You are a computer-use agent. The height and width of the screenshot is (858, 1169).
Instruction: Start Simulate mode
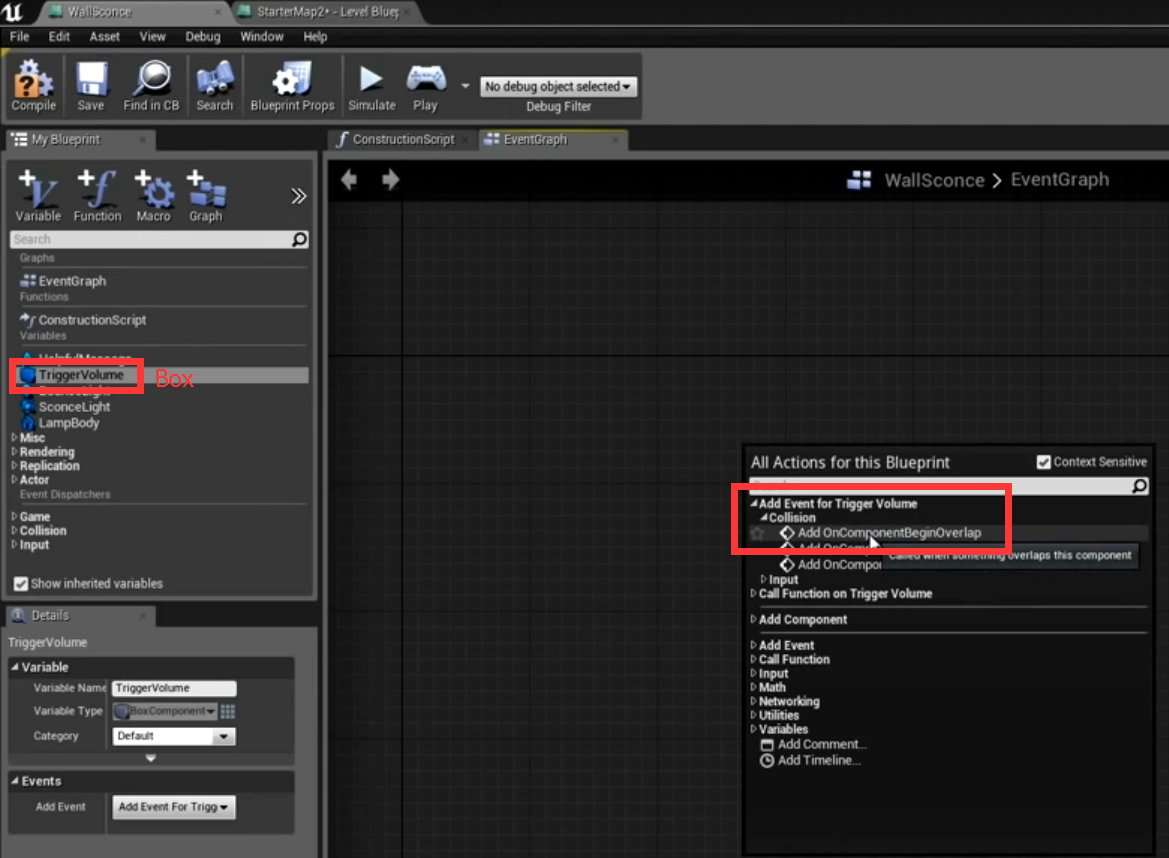click(x=371, y=86)
